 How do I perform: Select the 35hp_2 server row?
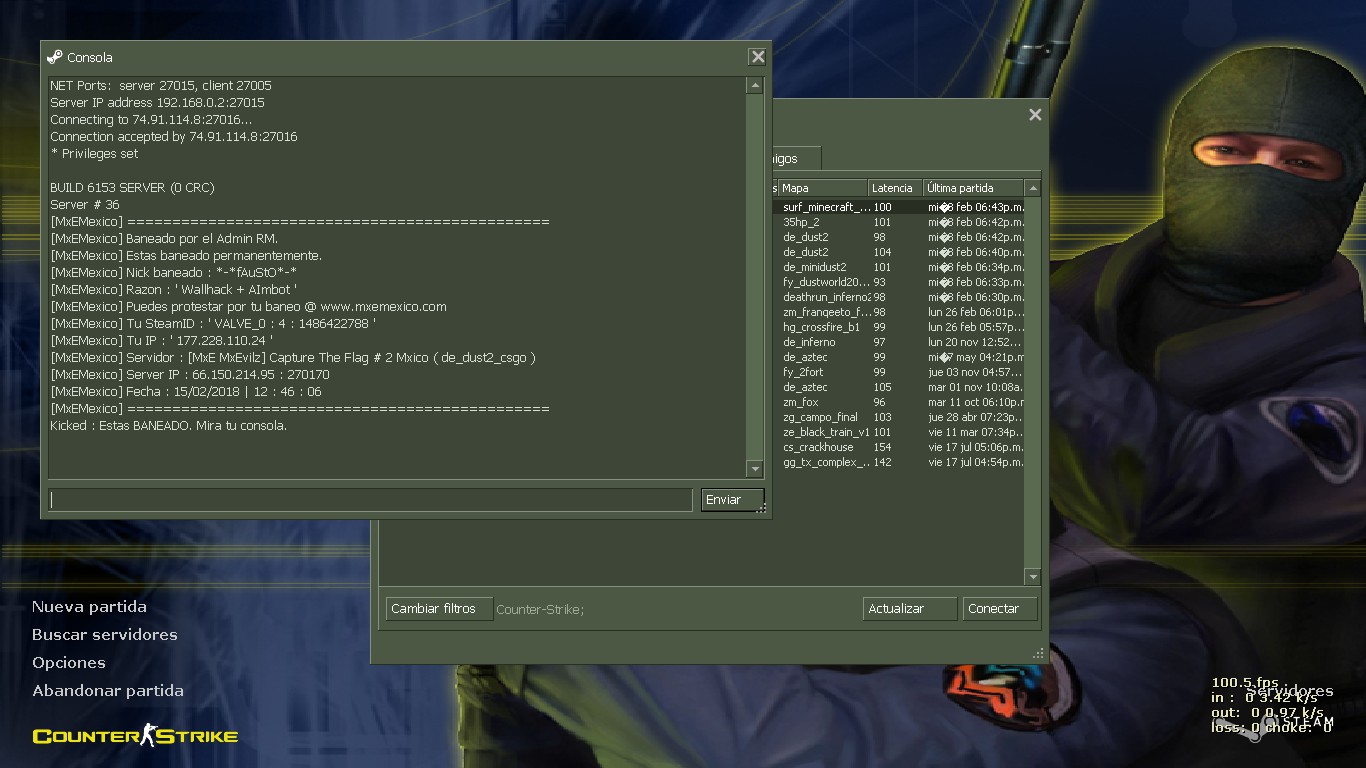tap(899, 222)
